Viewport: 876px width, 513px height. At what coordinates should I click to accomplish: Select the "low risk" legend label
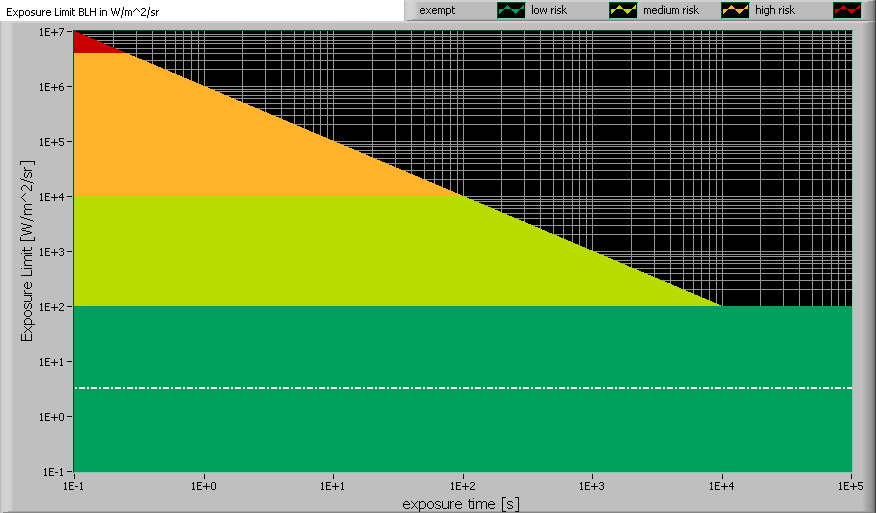pos(552,10)
